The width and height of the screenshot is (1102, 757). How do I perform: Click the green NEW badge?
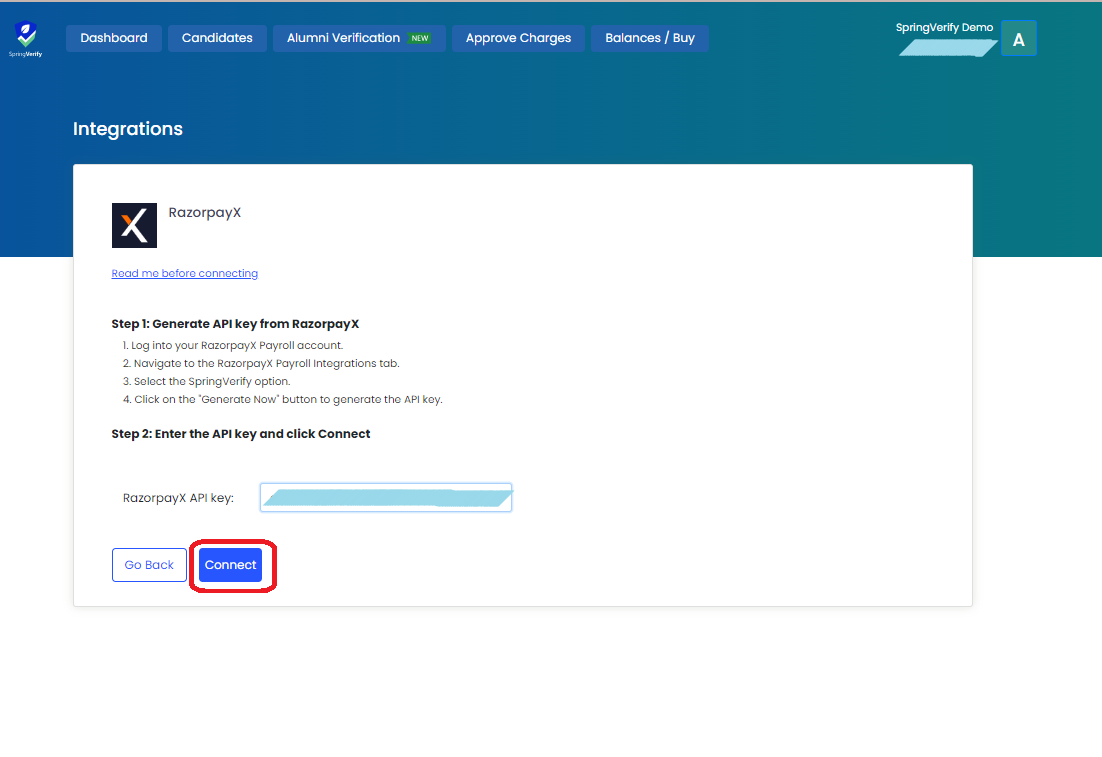click(420, 38)
